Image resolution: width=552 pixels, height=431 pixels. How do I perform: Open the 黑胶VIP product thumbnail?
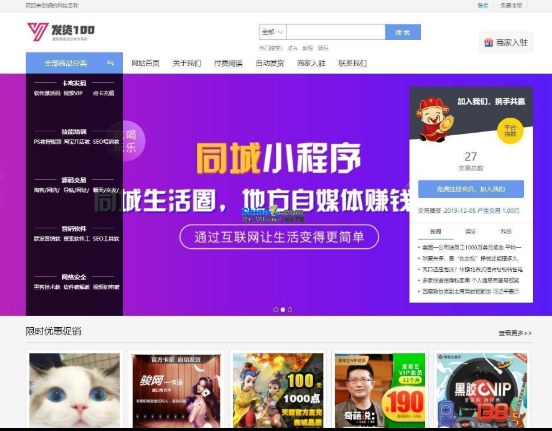click(x=482, y=391)
